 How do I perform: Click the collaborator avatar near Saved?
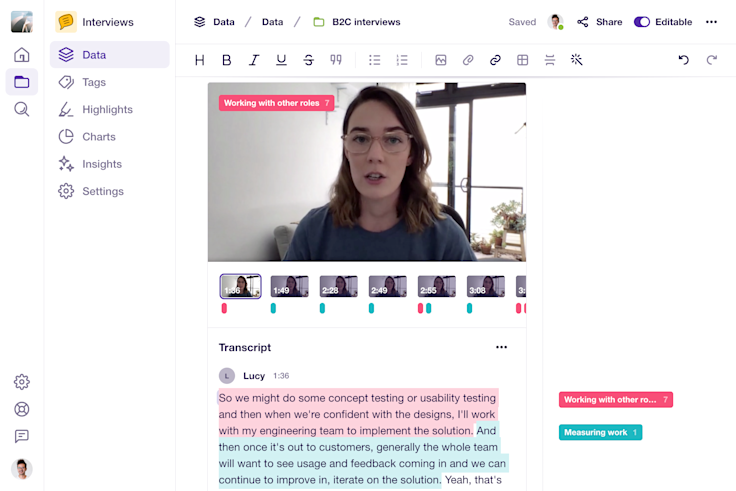pyautogui.click(x=555, y=22)
